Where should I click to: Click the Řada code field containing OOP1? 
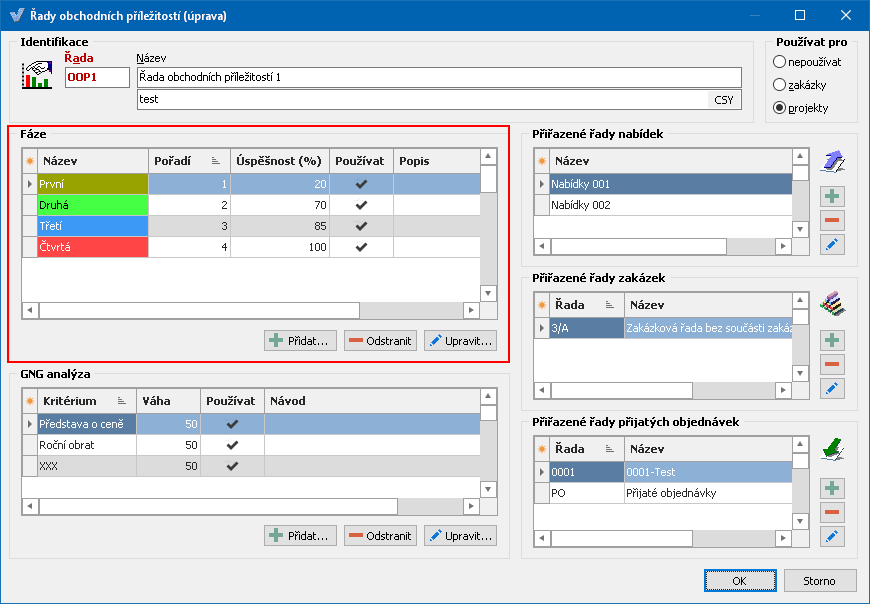click(97, 77)
